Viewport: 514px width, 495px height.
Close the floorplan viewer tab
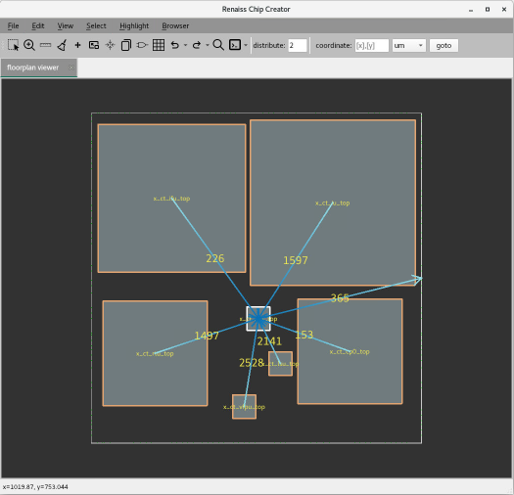pyautogui.click(x=71, y=68)
